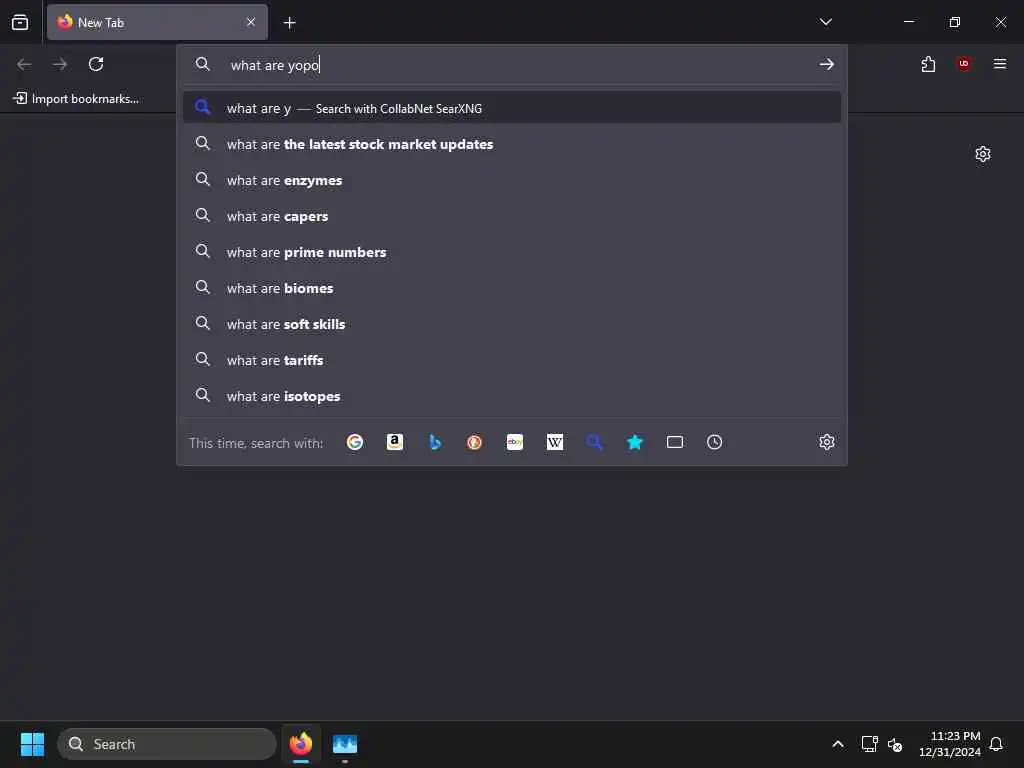
Task: Search this time with Wikipedia
Action: pos(554,442)
